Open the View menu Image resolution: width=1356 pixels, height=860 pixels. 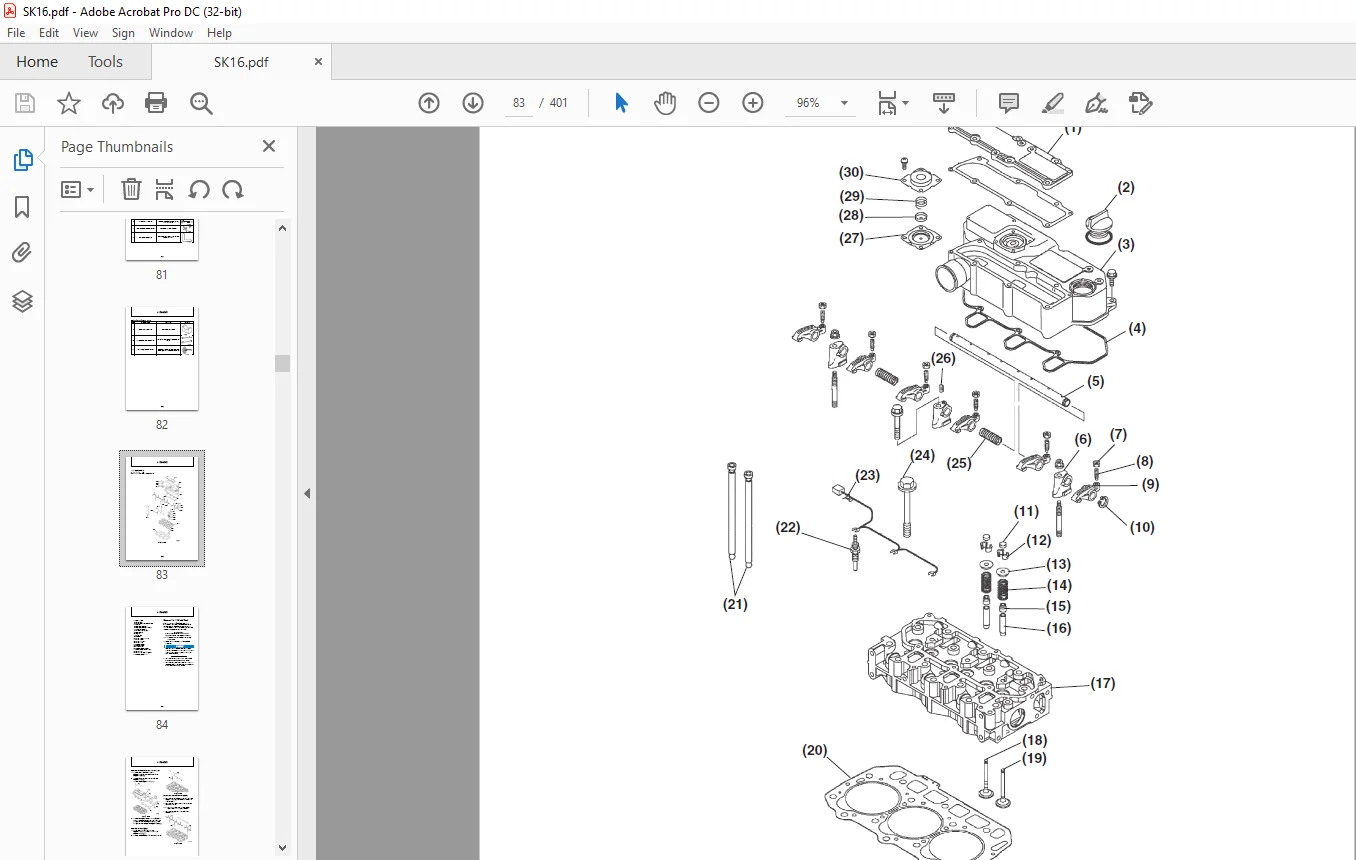pyautogui.click(x=85, y=33)
